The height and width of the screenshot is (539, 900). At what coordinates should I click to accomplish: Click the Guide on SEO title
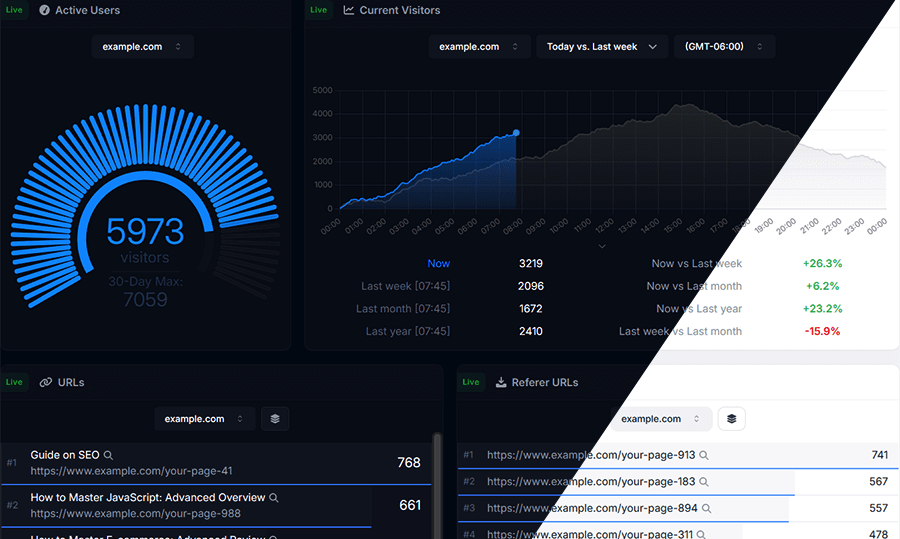[x=65, y=455]
